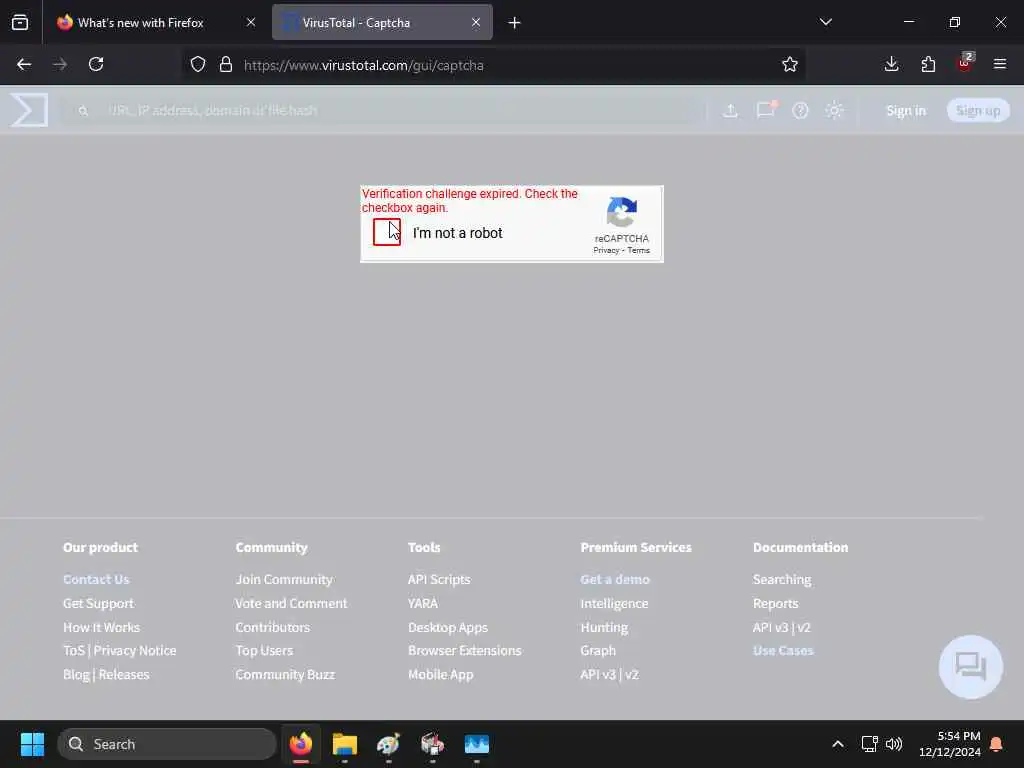Open the Graph link

click(x=598, y=650)
